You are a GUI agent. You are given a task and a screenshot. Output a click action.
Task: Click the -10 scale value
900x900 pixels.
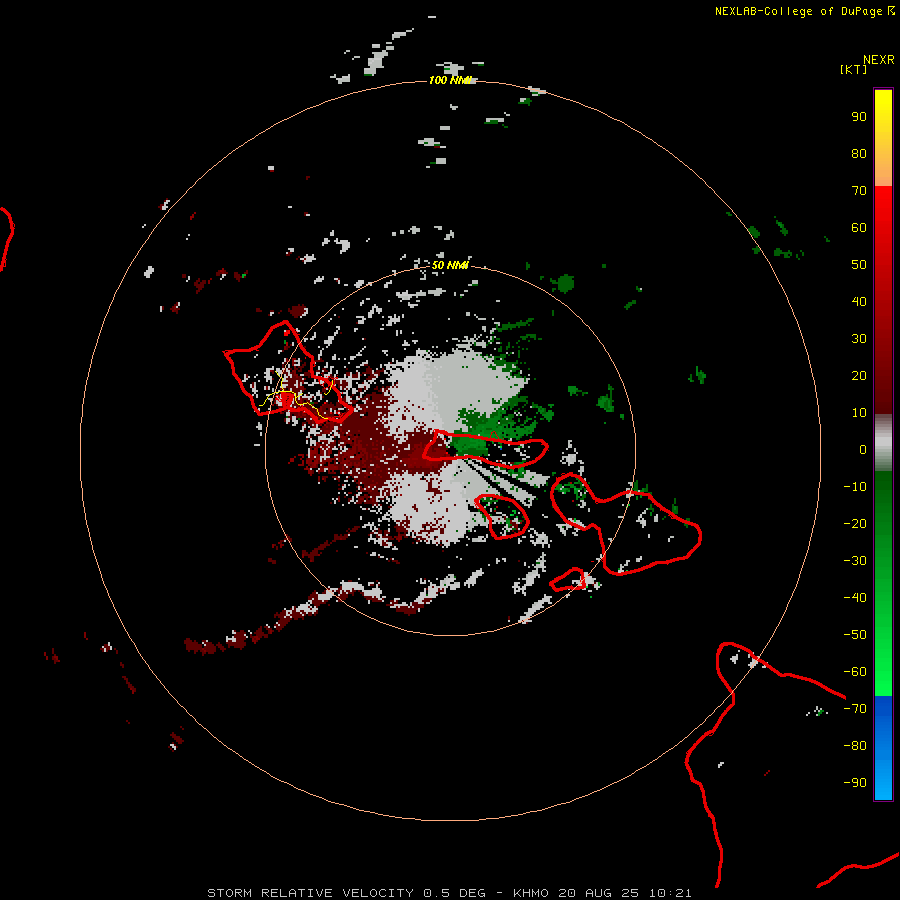point(855,487)
